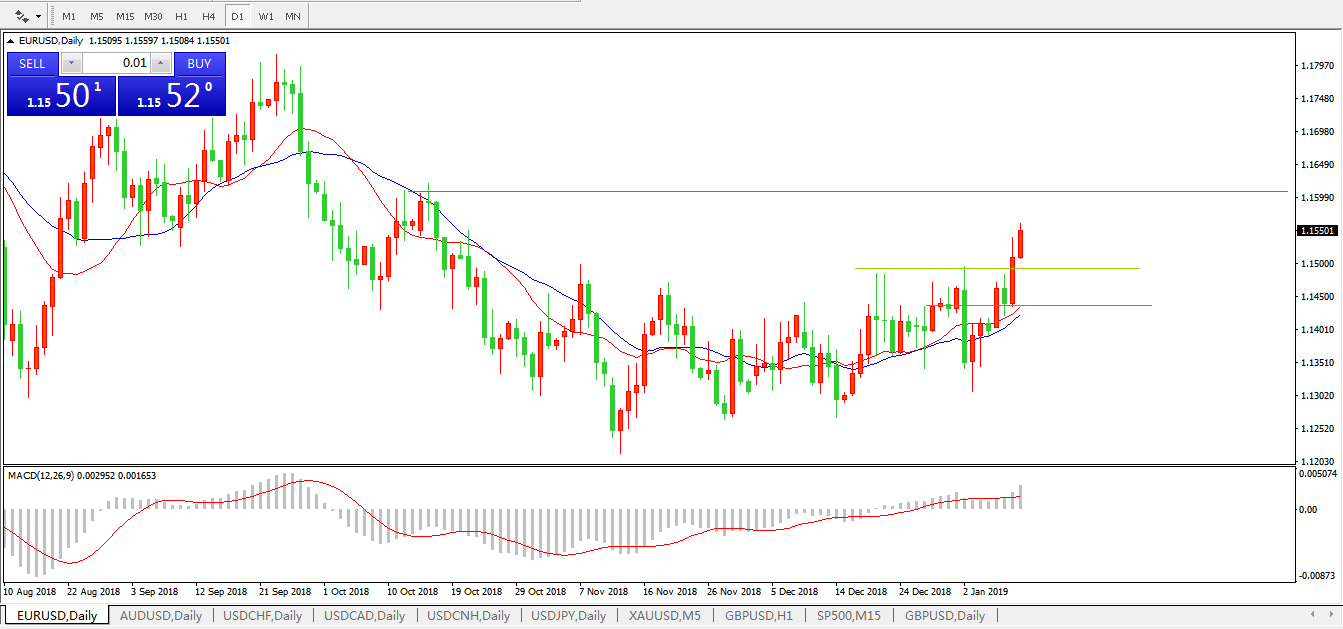
Task: Choose the MN monthly timeframe
Action: click(x=292, y=16)
